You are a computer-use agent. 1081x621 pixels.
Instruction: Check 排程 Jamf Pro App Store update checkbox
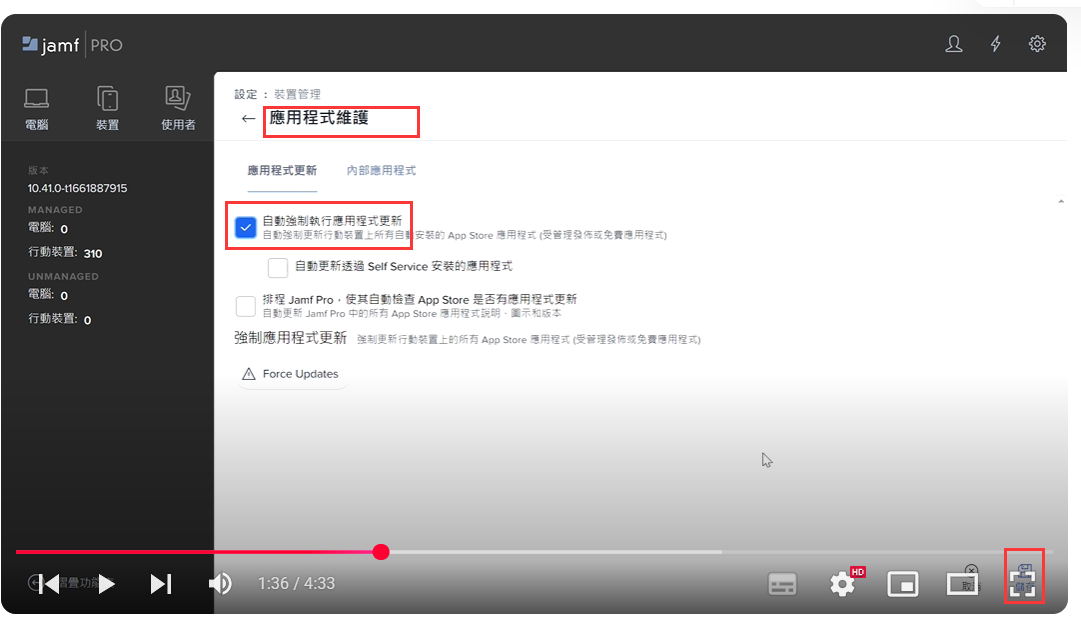245,305
